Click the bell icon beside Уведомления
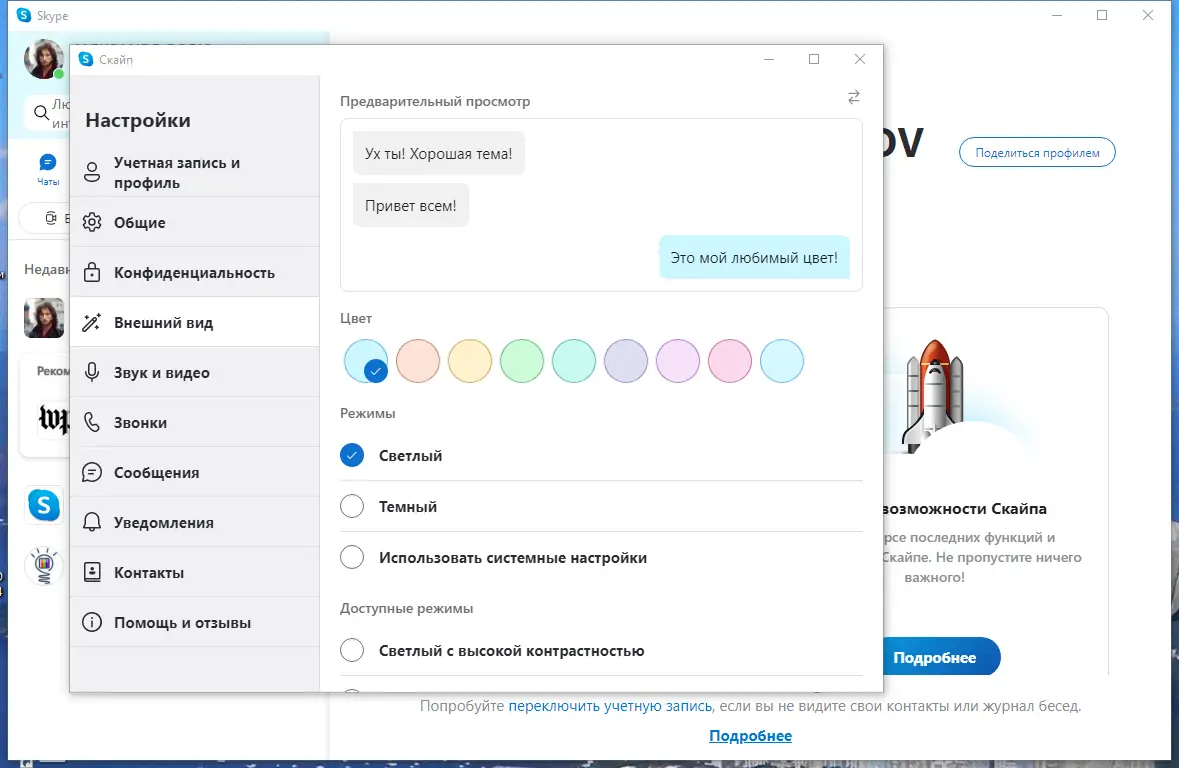The height and width of the screenshot is (768, 1179). 92,522
